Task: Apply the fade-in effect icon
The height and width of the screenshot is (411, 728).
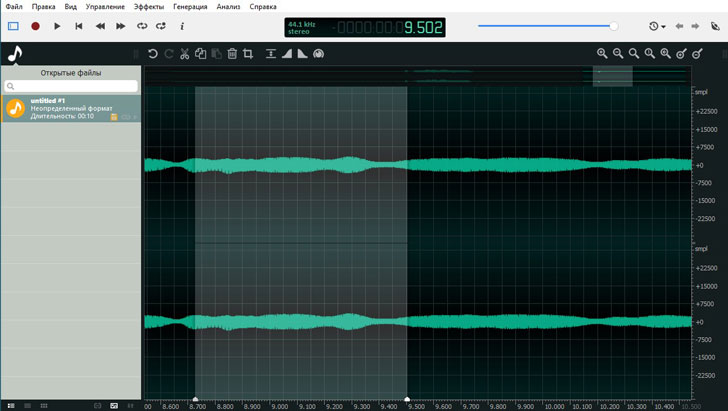Action: pyautogui.click(x=287, y=54)
